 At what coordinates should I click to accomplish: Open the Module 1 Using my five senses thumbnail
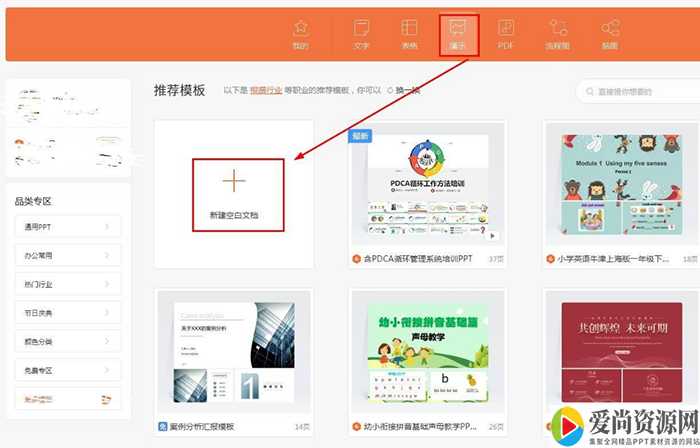[622, 185]
